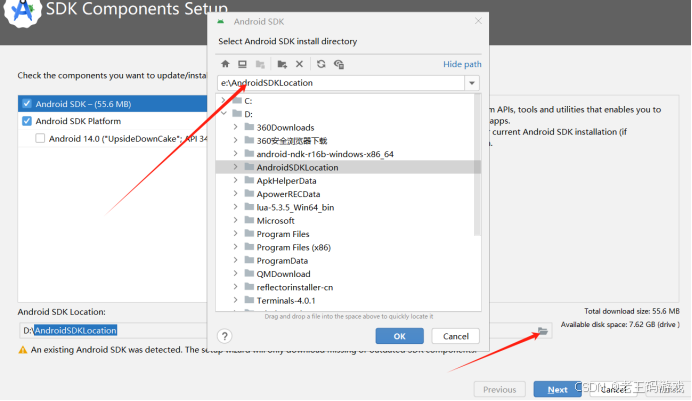The height and width of the screenshot is (401, 692).
Task: Uncheck the Android SDK checkbox
Action: point(27,104)
